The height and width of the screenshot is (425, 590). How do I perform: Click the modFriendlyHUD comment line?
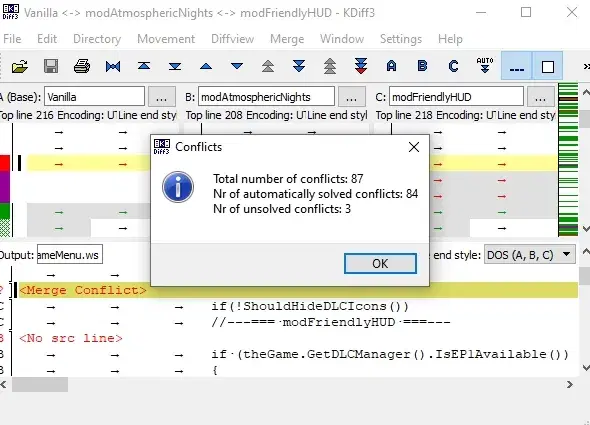tap(331, 322)
